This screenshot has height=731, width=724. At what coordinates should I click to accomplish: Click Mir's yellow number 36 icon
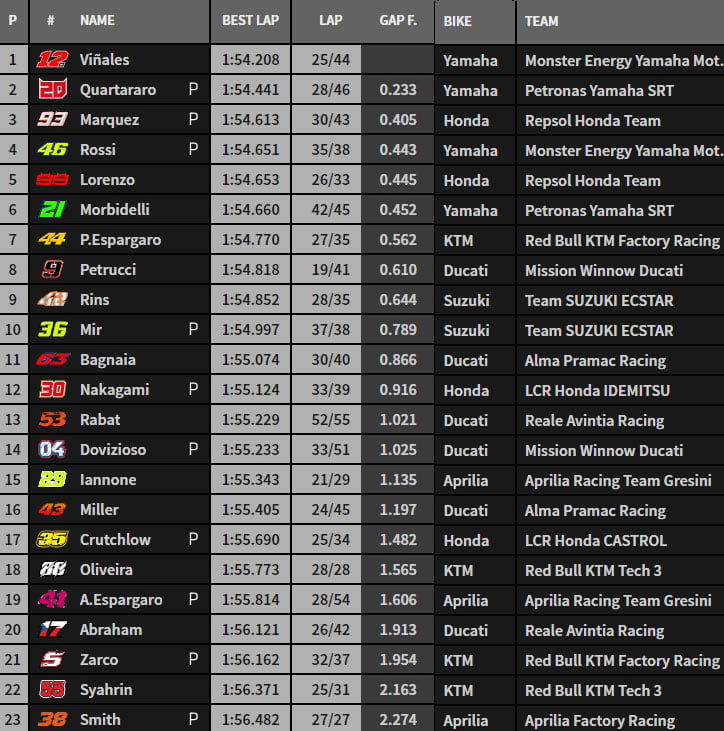52,329
